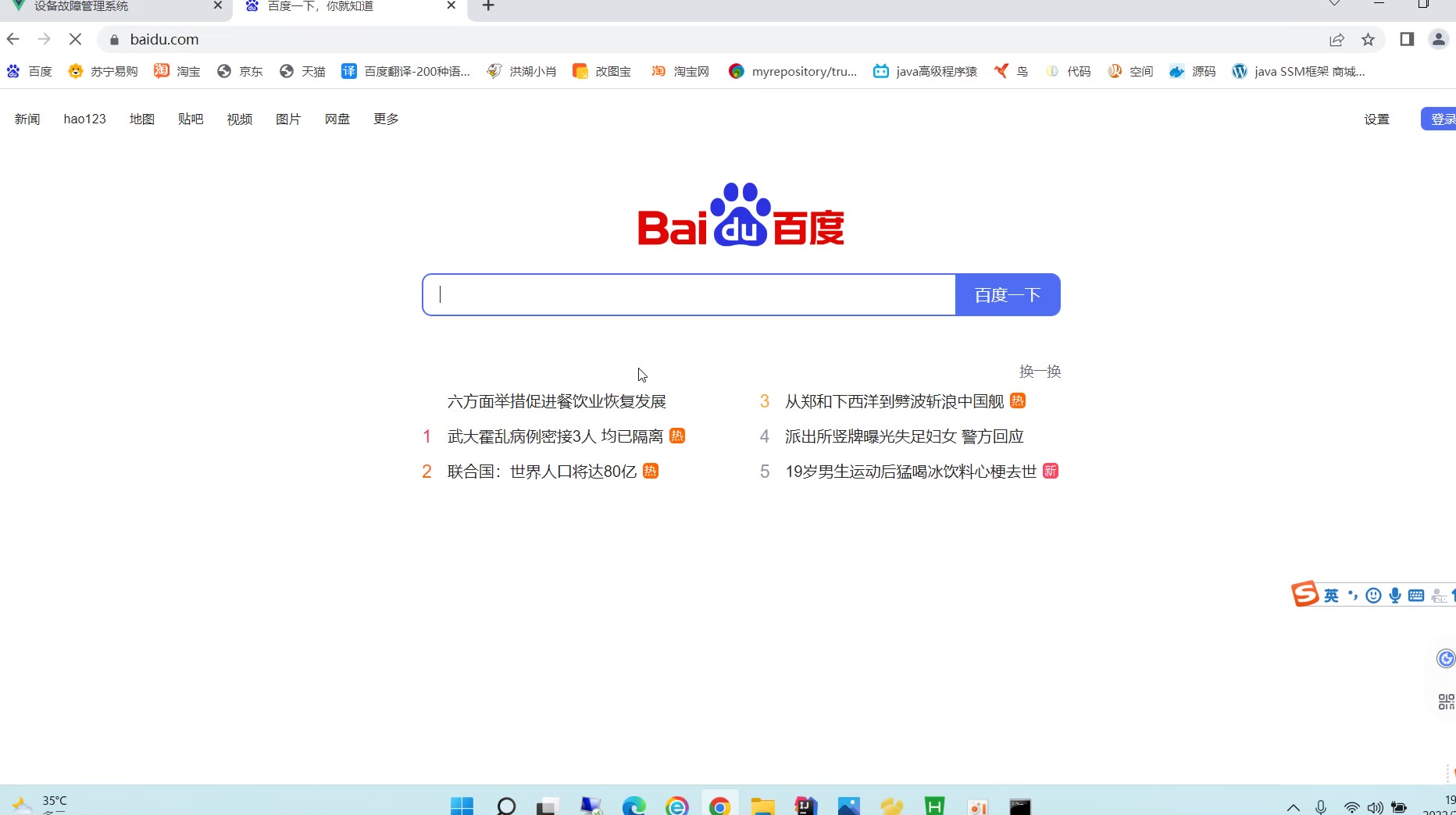Image resolution: width=1456 pixels, height=815 pixels.
Task: Click the Sogou input method S logo
Action: pos(1304,594)
